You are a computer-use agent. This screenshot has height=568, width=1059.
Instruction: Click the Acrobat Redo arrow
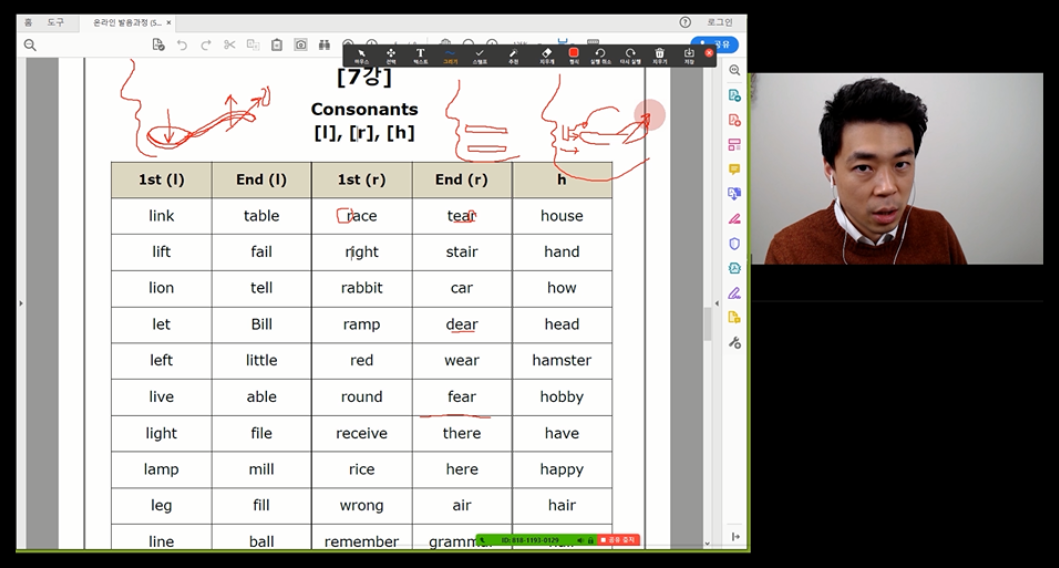click(205, 45)
